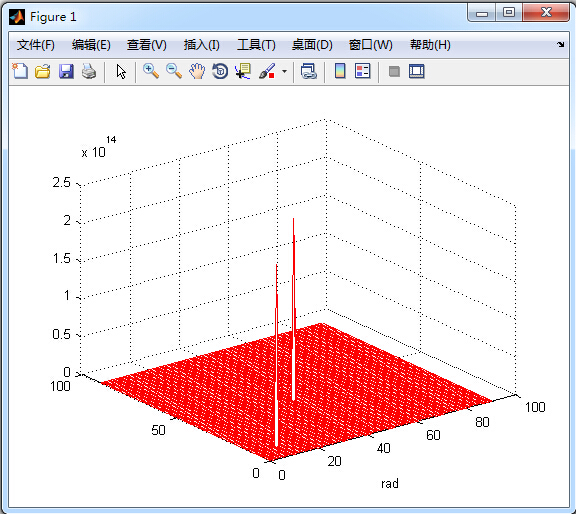
Task: Save the figure with floppy icon
Action: [x=66, y=71]
